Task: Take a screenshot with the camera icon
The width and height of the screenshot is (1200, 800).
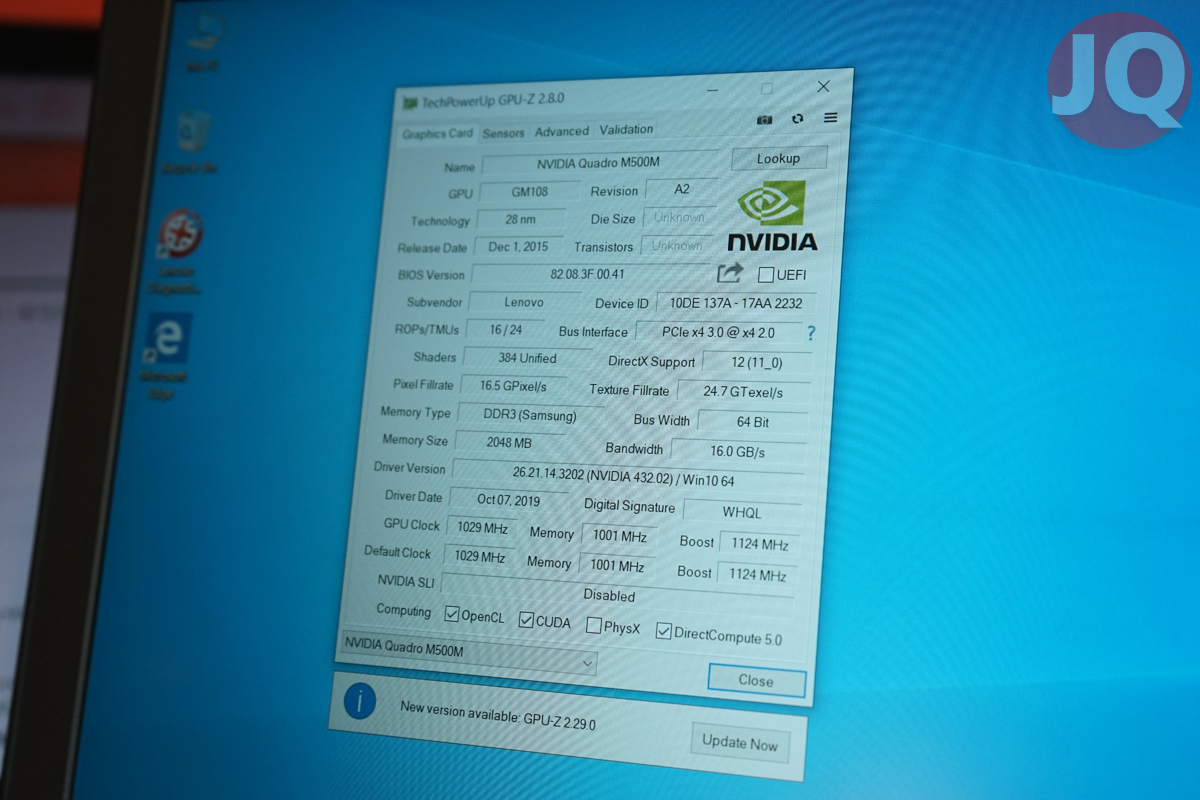Action: [764, 119]
